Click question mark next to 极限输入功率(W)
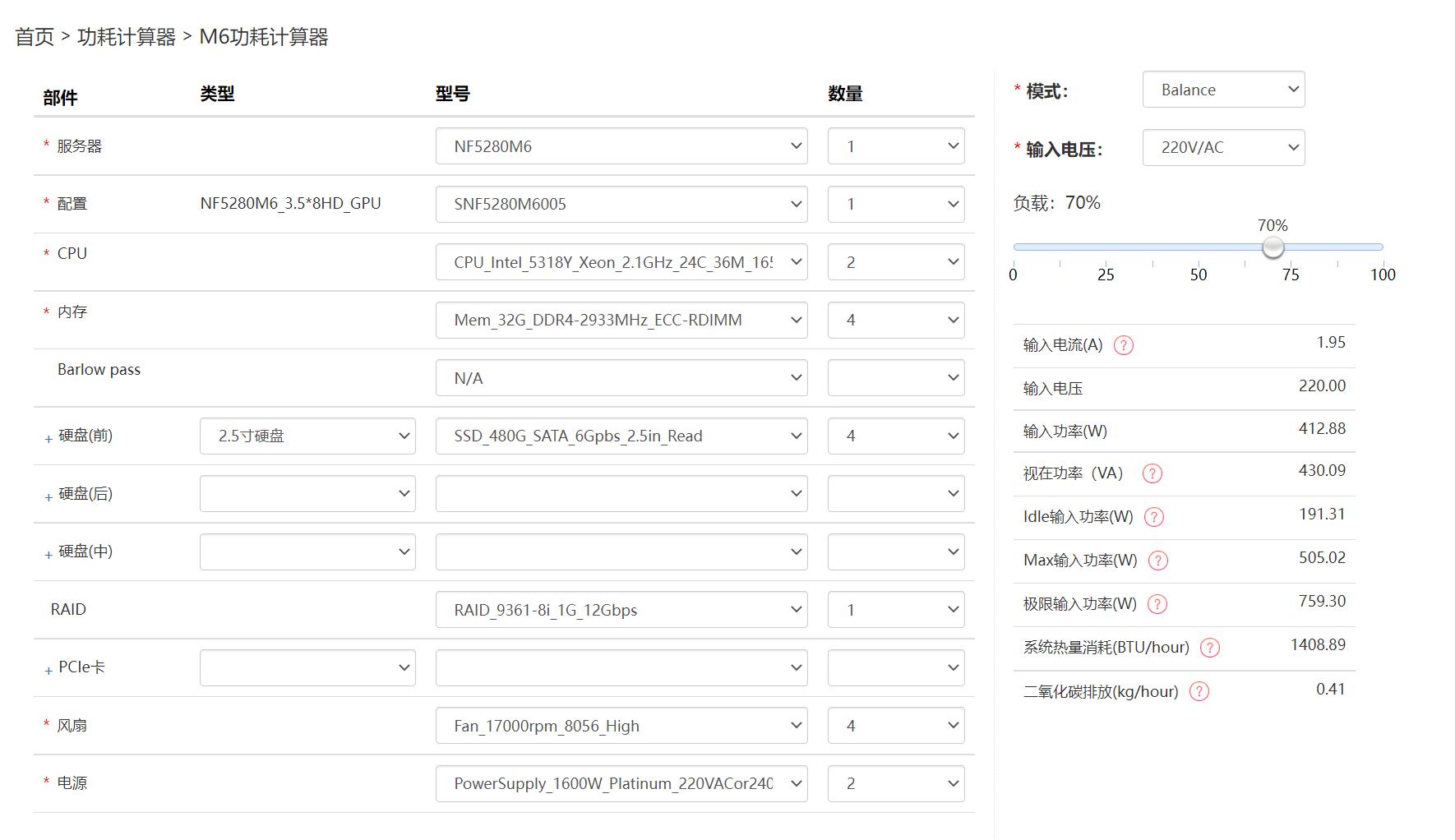Image resolution: width=1455 pixels, height=840 pixels. [x=1157, y=604]
